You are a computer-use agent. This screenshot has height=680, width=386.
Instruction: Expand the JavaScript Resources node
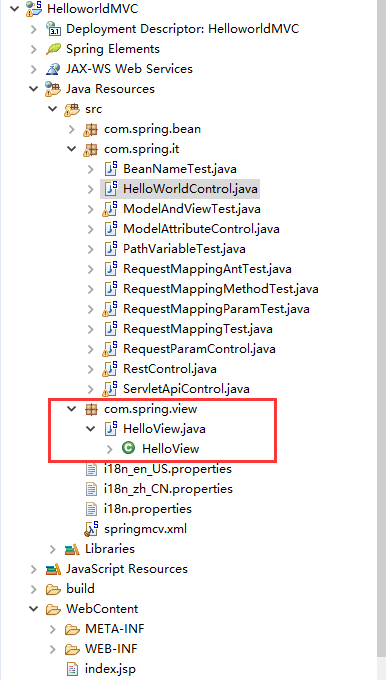tap(33, 569)
